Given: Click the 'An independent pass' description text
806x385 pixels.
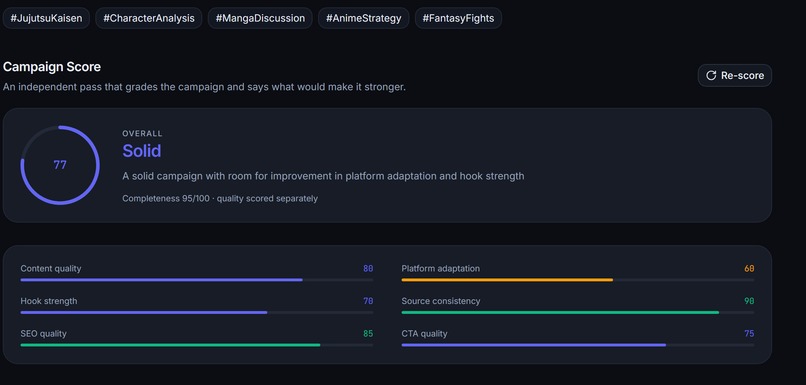Looking at the screenshot, I should click(x=205, y=87).
